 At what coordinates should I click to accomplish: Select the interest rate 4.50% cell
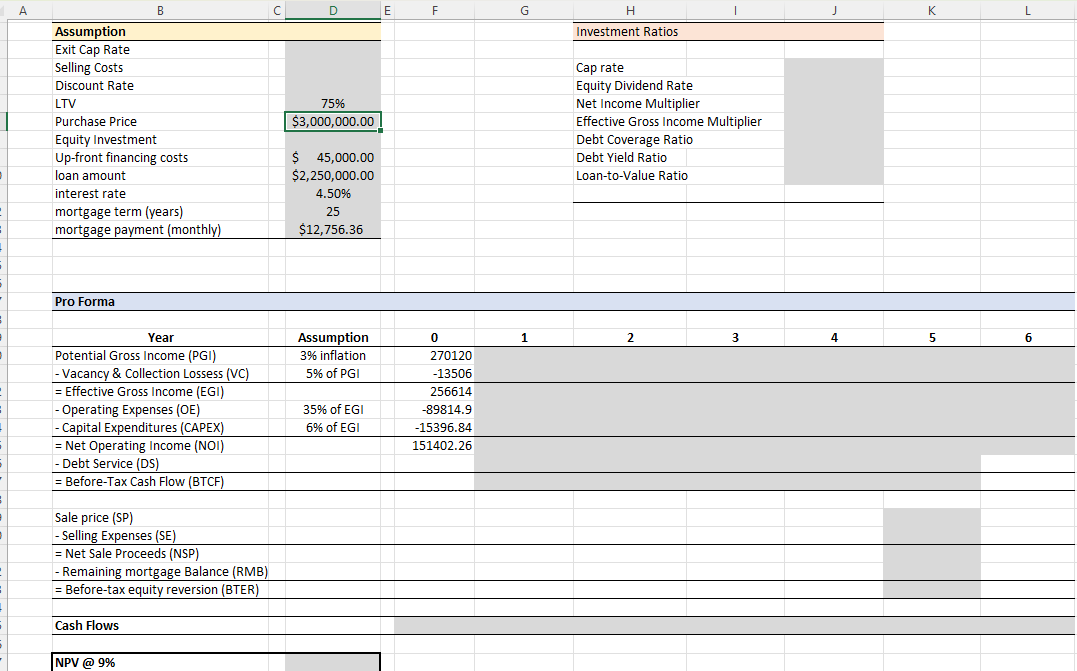coord(333,194)
